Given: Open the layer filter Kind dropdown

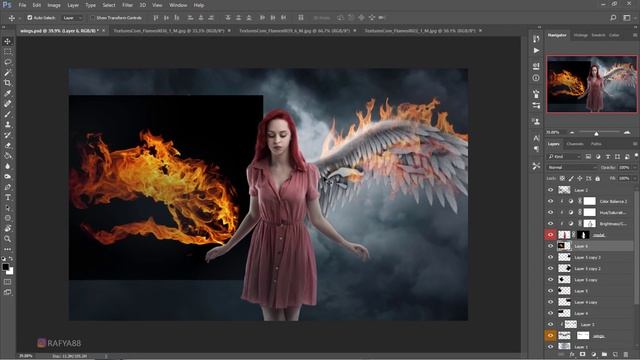Looking at the screenshot, I should [565, 157].
